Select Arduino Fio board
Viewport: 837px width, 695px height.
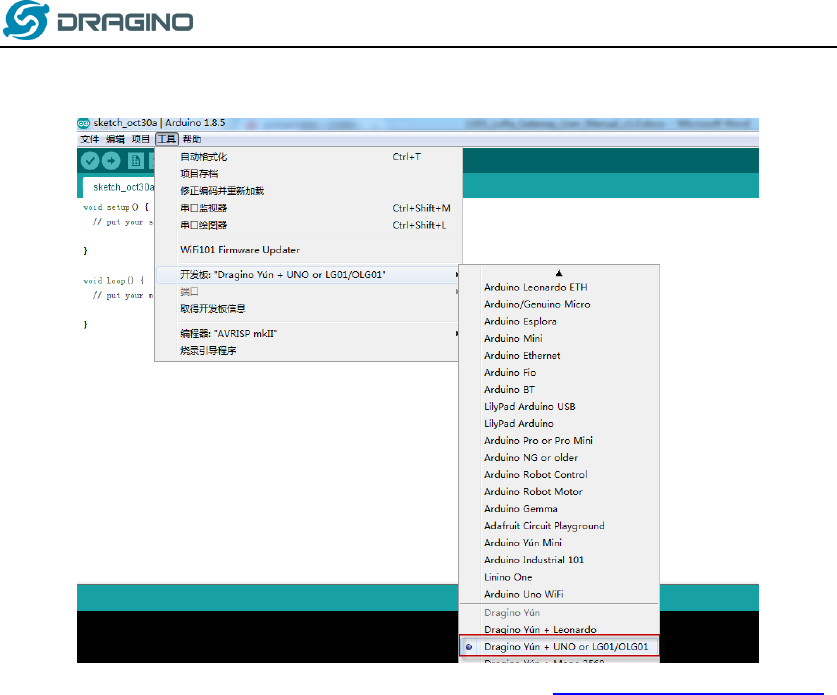click(x=559, y=373)
